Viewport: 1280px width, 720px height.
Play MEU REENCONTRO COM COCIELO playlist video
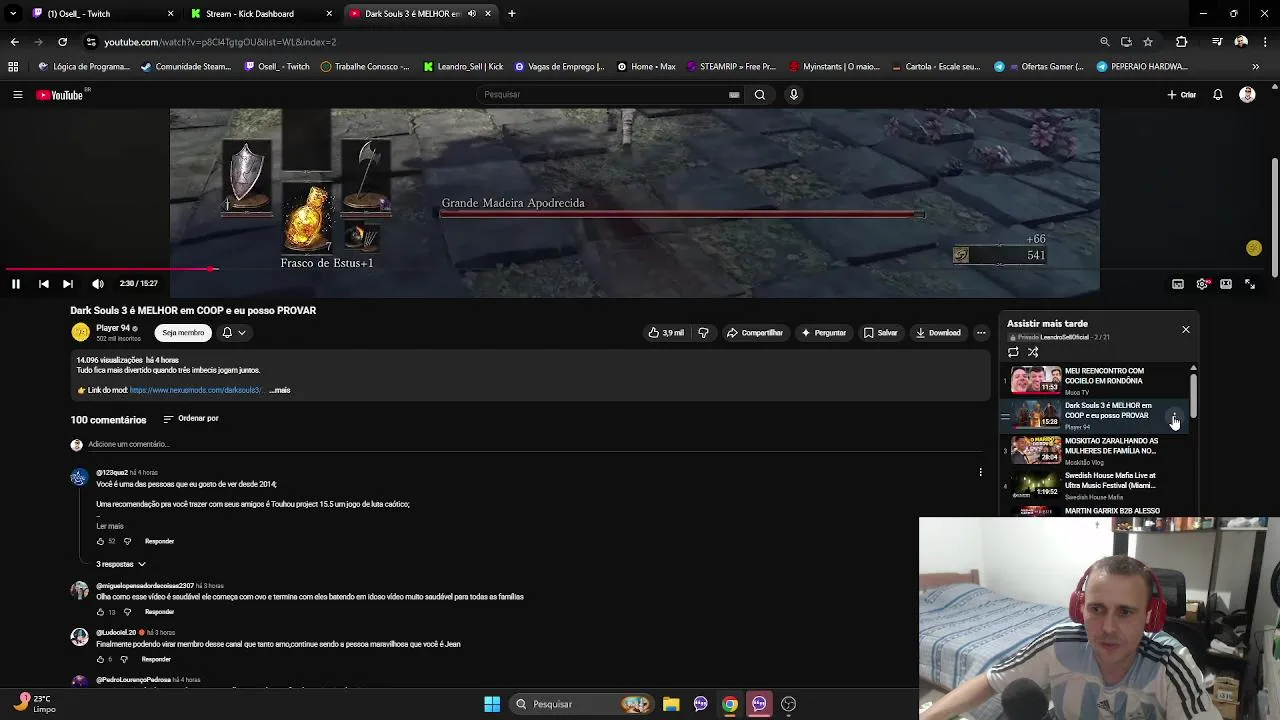click(x=1090, y=380)
